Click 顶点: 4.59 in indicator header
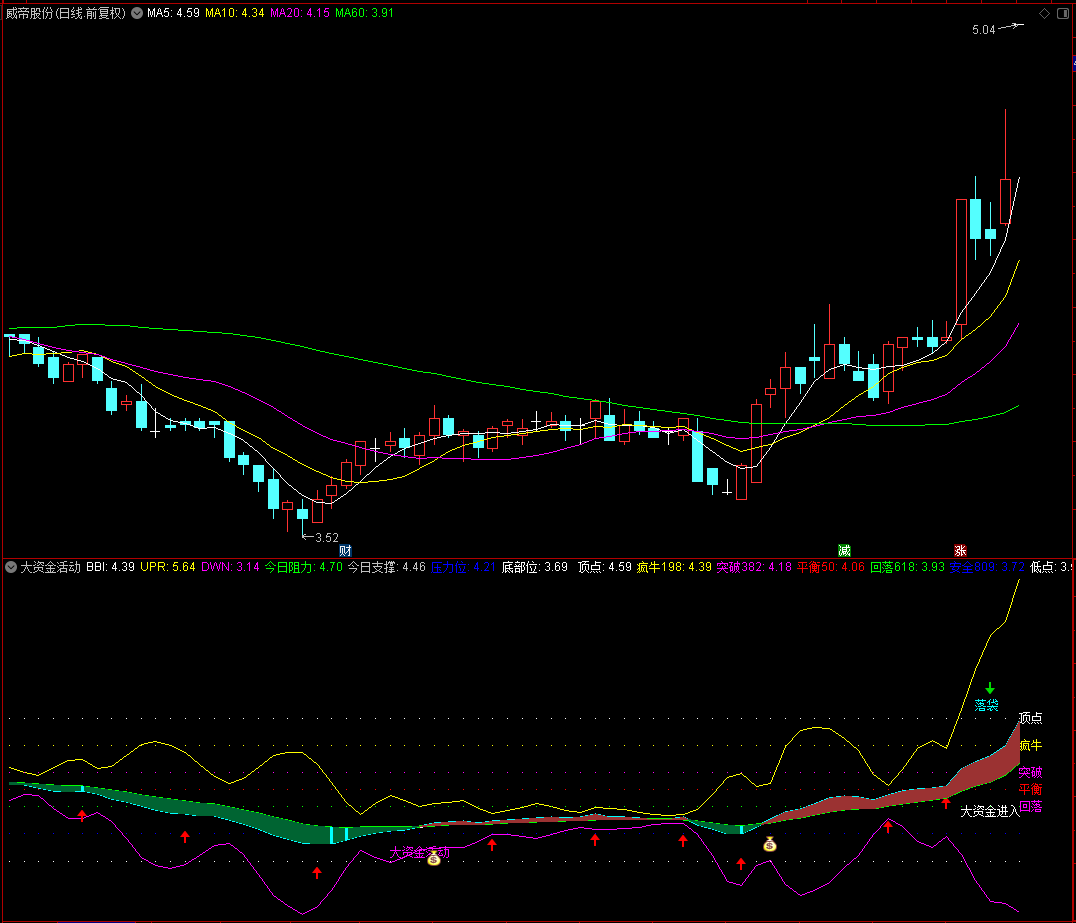Screen dimensions: 1076x923 (605, 567)
